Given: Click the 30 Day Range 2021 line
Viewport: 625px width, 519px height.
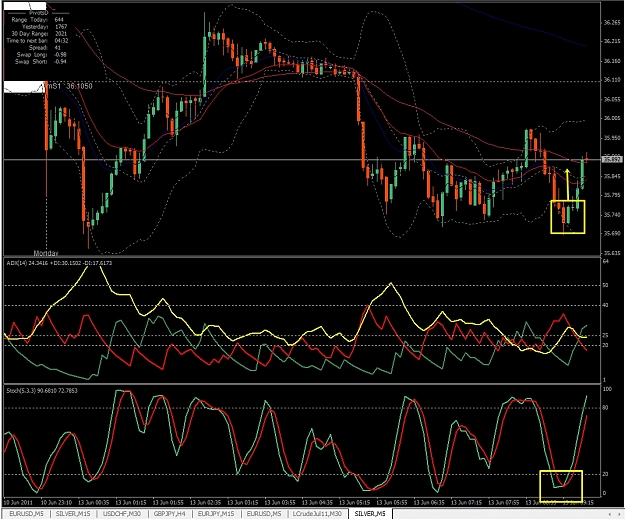Looking at the screenshot, I should point(39,33).
